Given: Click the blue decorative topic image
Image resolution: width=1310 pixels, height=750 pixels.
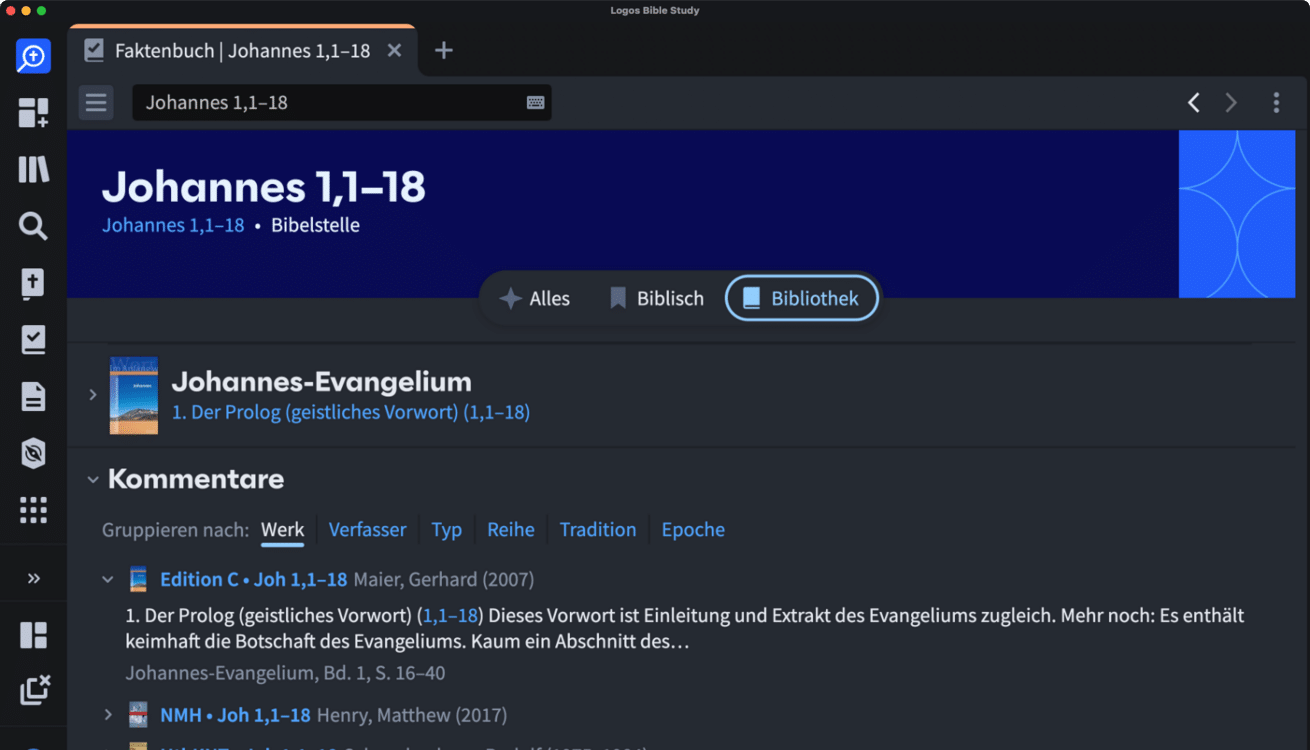Looking at the screenshot, I should [x=1237, y=214].
